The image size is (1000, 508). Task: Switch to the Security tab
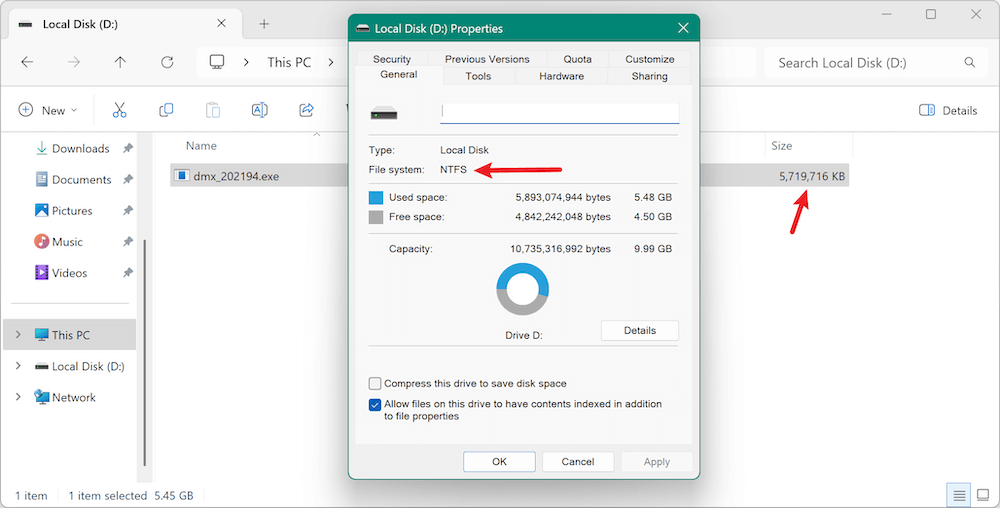[x=392, y=59]
